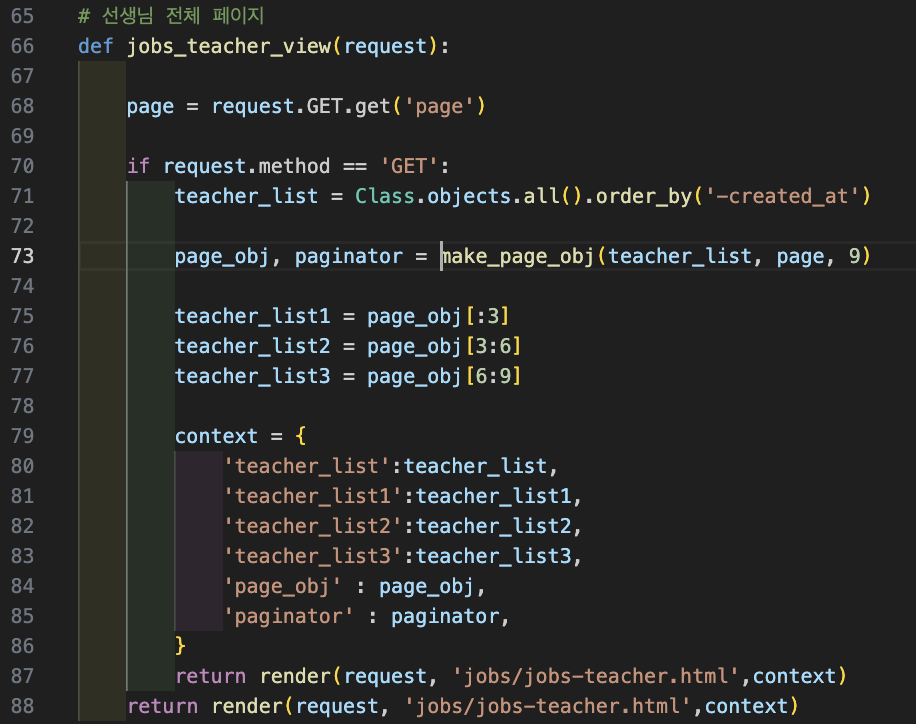The image size is (916, 724).
Task: Click the closing brace on line 86
Action: (x=180, y=646)
